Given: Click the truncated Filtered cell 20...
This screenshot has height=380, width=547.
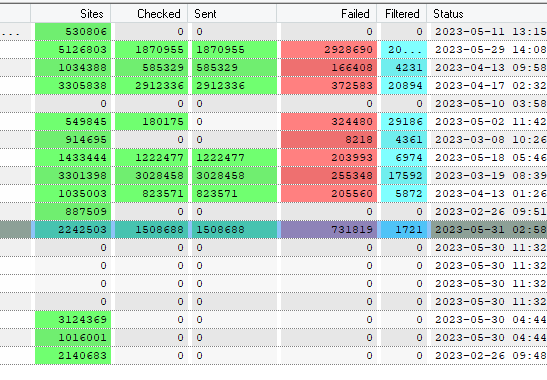Looking at the screenshot, I should (x=404, y=50).
